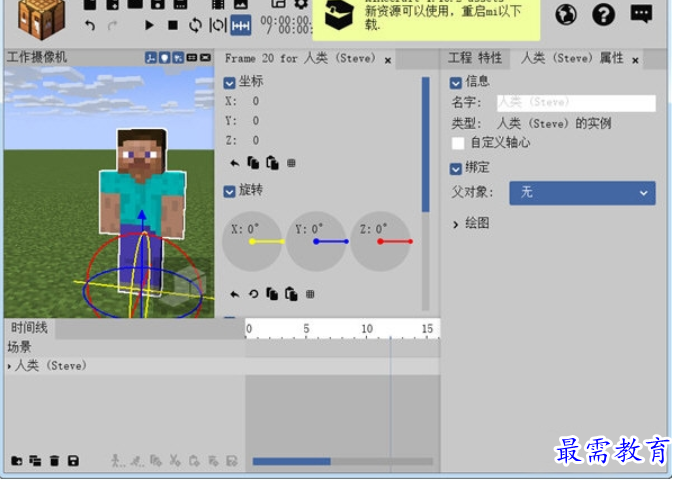This screenshot has height=482, width=678.
Task: Expand 人类 (Steve) in the timeline list
Action: click(x=9, y=367)
